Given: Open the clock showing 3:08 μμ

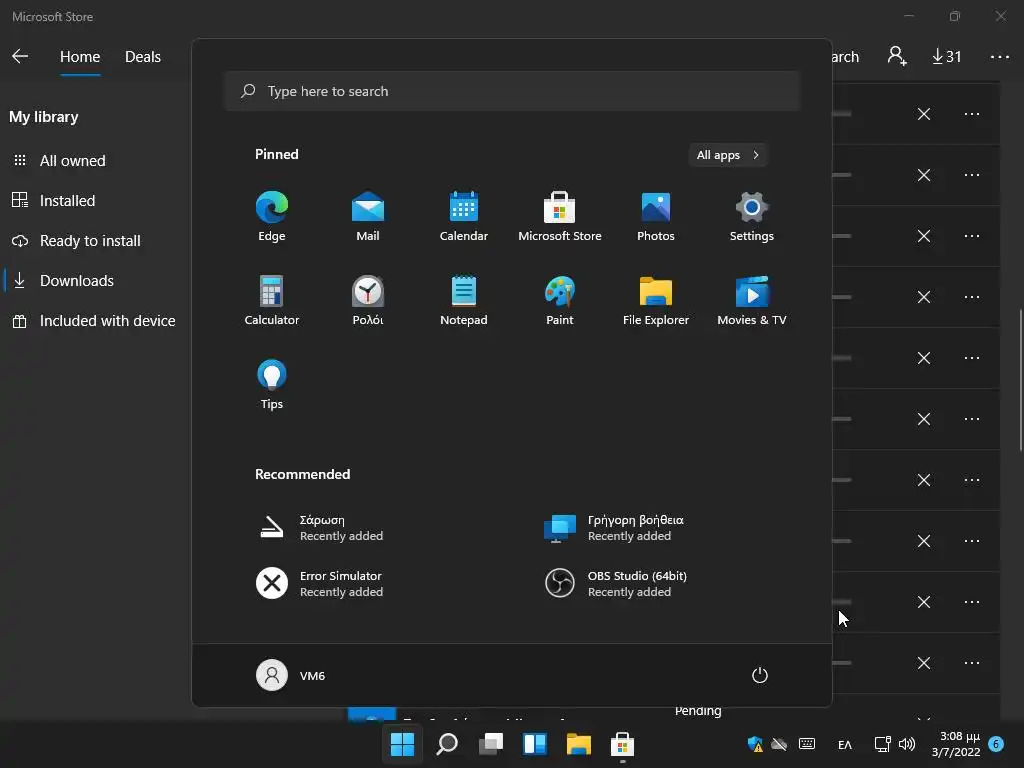Looking at the screenshot, I should pyautogui.click(x=956, y=744).
